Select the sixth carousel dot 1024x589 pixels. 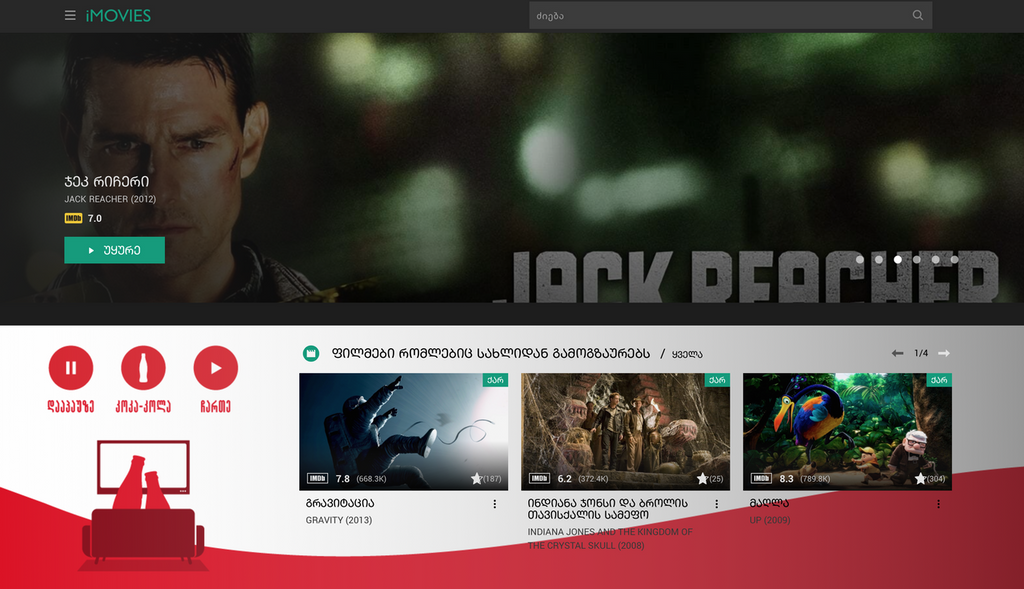click(955, 260)
